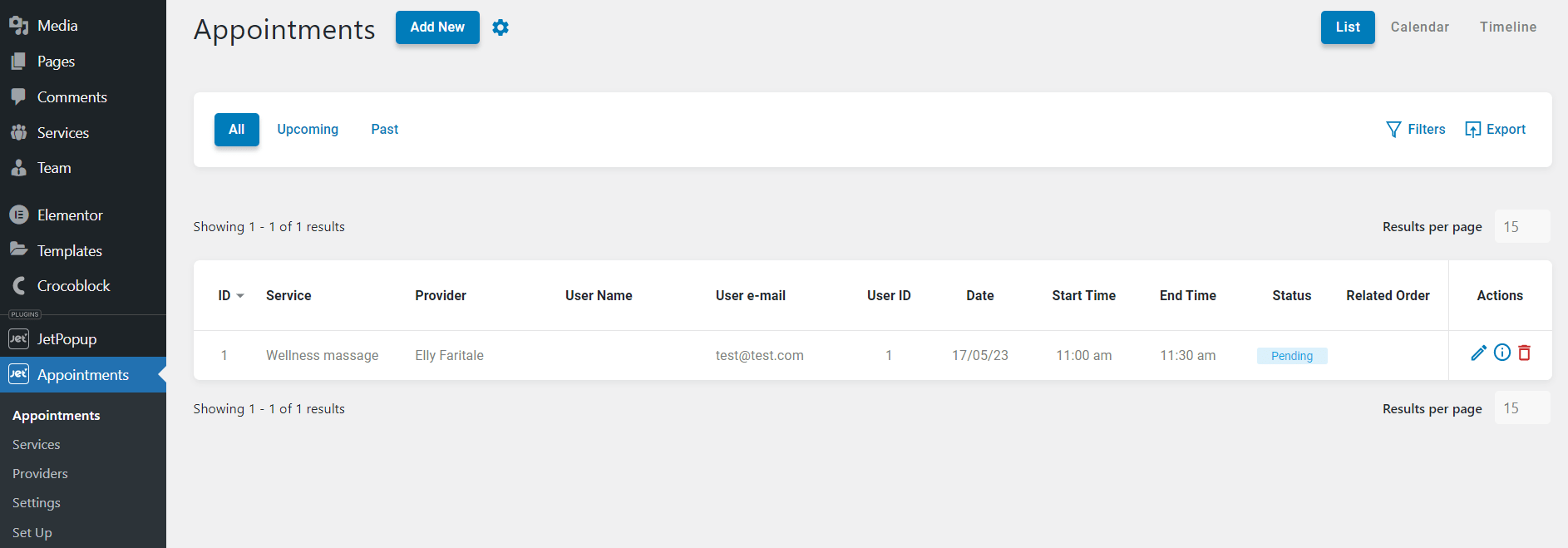Click the Services icon in main sidebar
The image size is (1568, 548).
click(18, 132)
